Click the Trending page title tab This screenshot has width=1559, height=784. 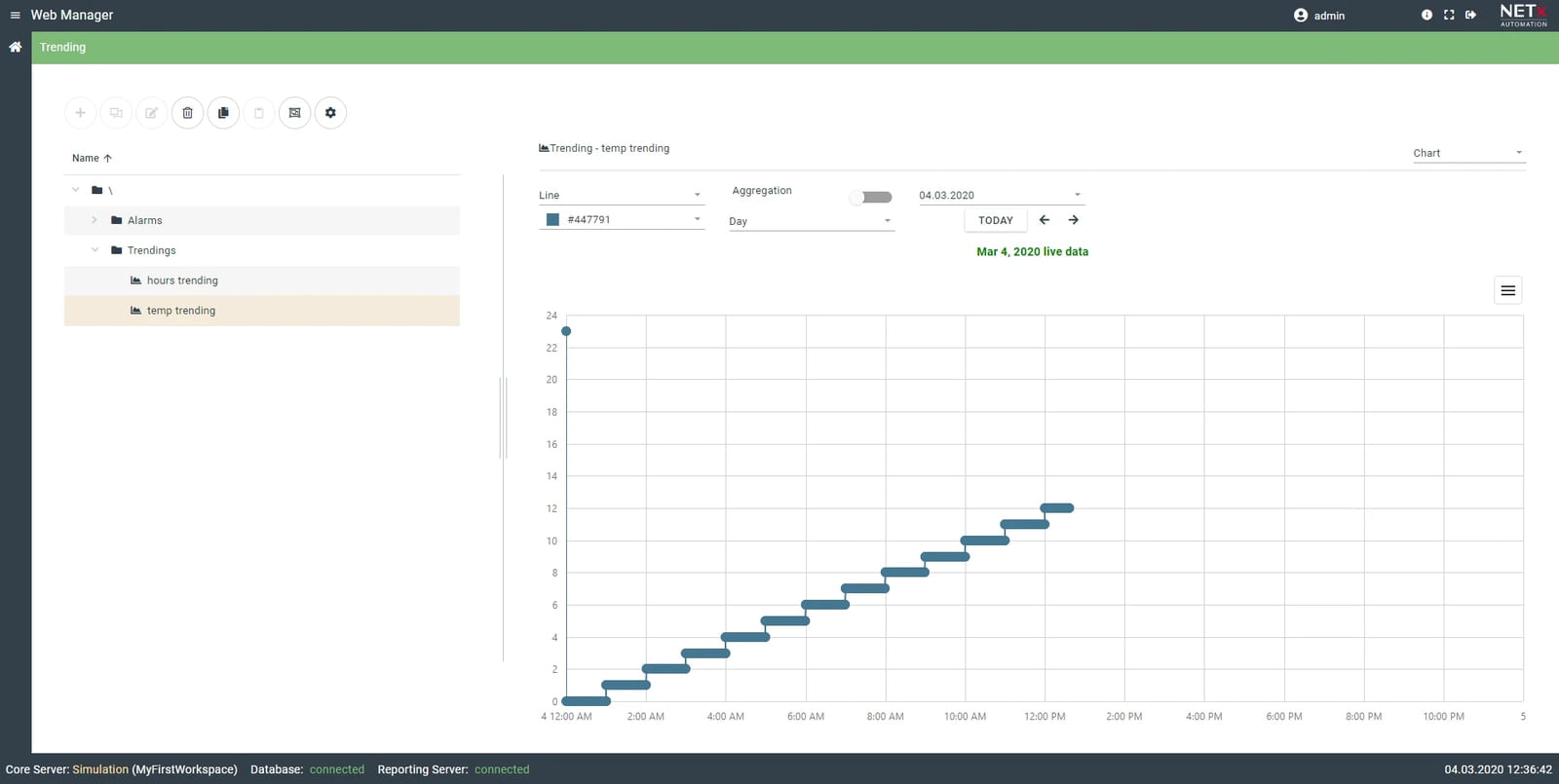point(62,47)
